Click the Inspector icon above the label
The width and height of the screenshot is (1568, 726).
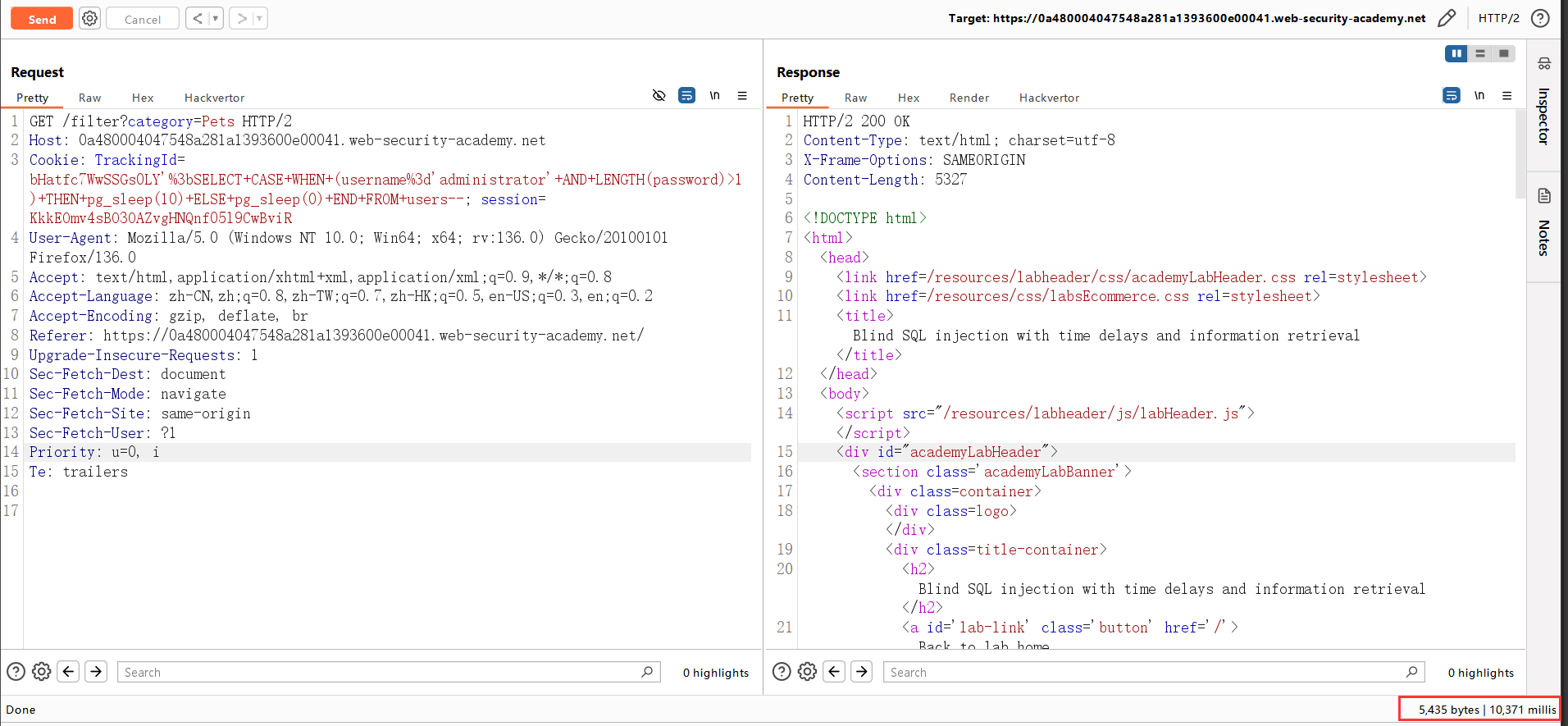(1544, 63)
